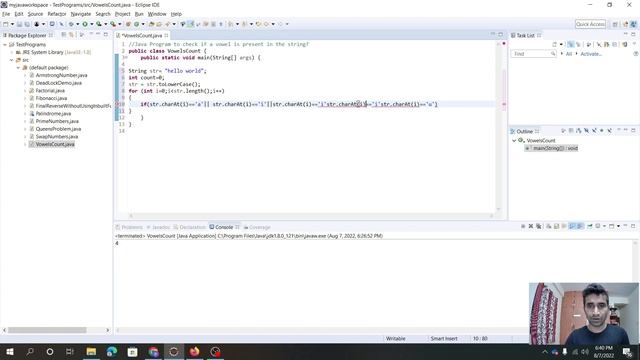Open the Package Explorer View Menu dropdown
Viewport: 640px width, 360px height.
[91, 35]
